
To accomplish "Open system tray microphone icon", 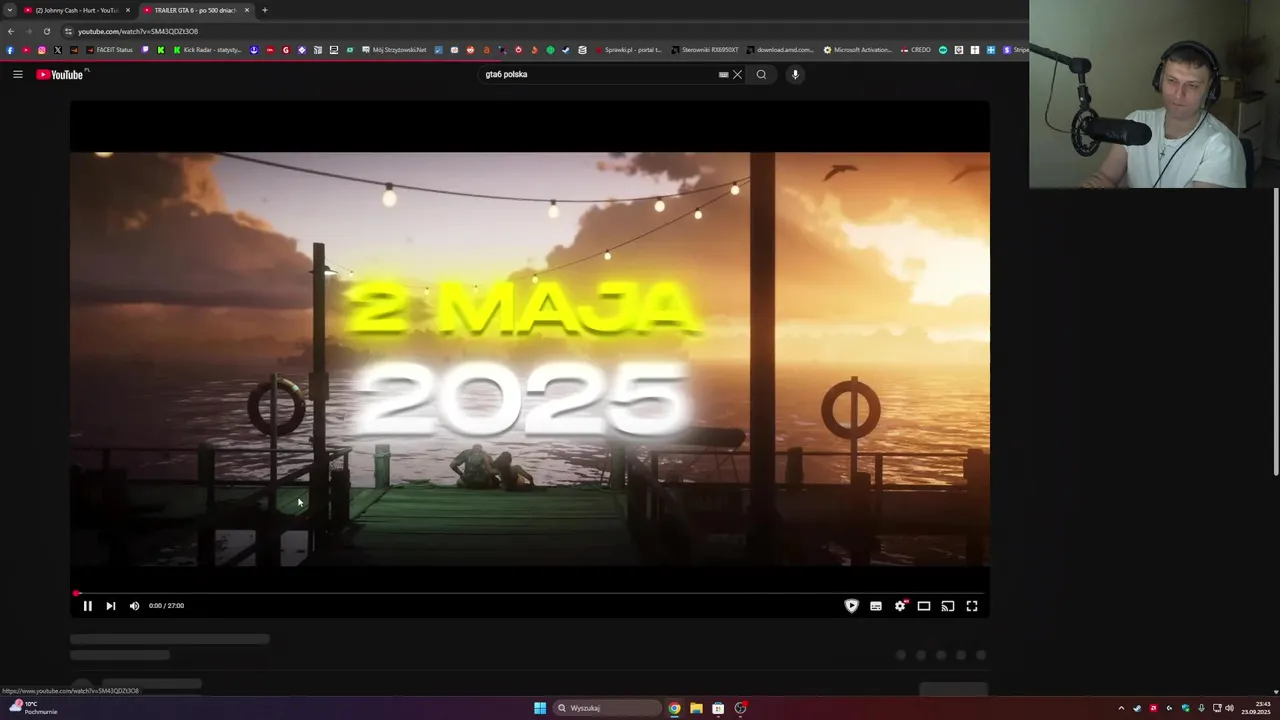I will click(1201, 708).
